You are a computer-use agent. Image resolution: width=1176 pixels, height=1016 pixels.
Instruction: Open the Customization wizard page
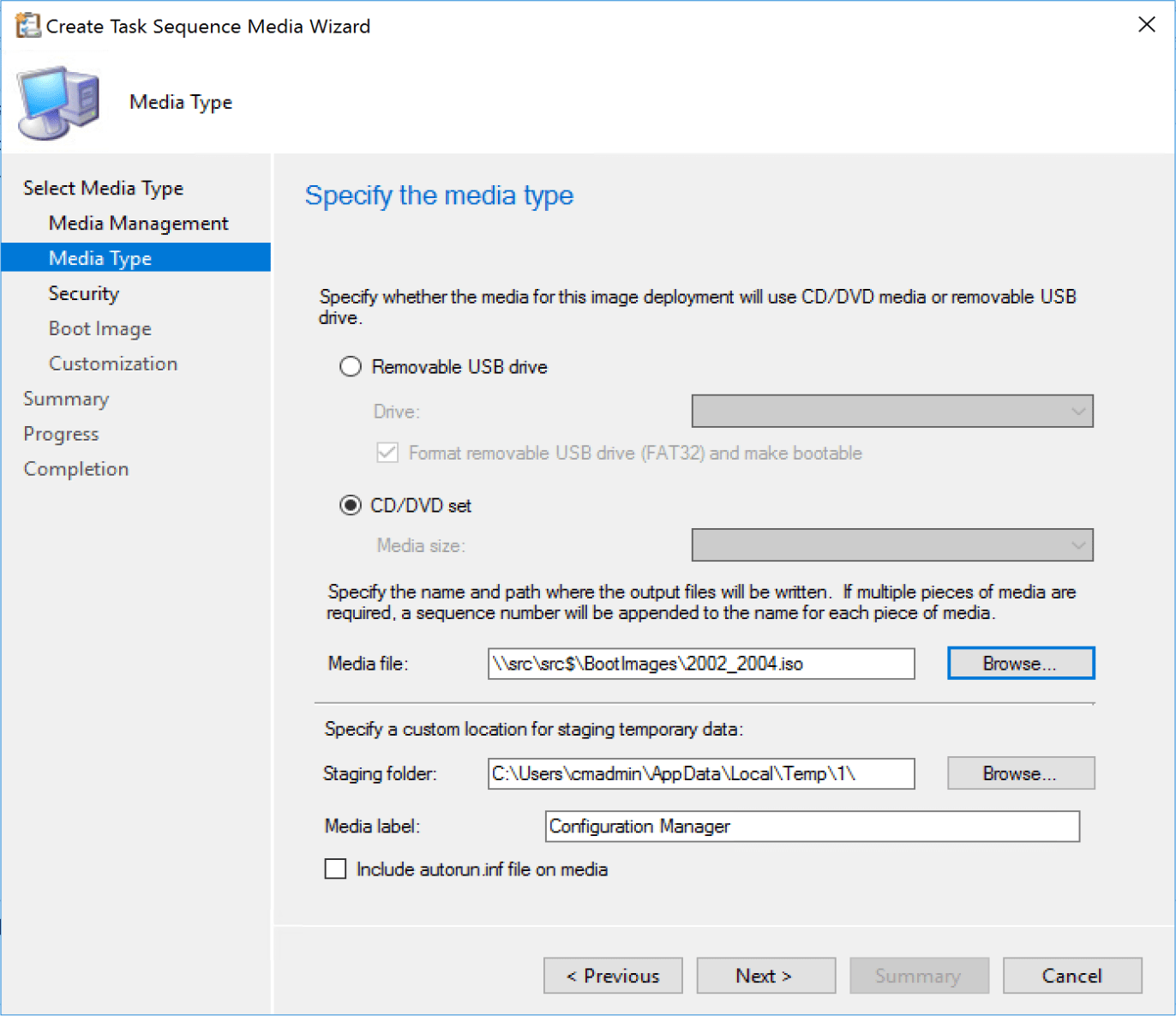pos(112,363)
